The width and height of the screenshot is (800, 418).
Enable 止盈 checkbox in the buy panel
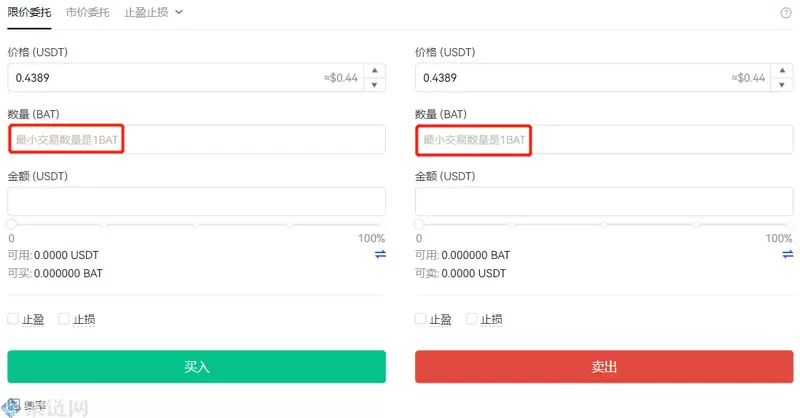click(13, 319)
